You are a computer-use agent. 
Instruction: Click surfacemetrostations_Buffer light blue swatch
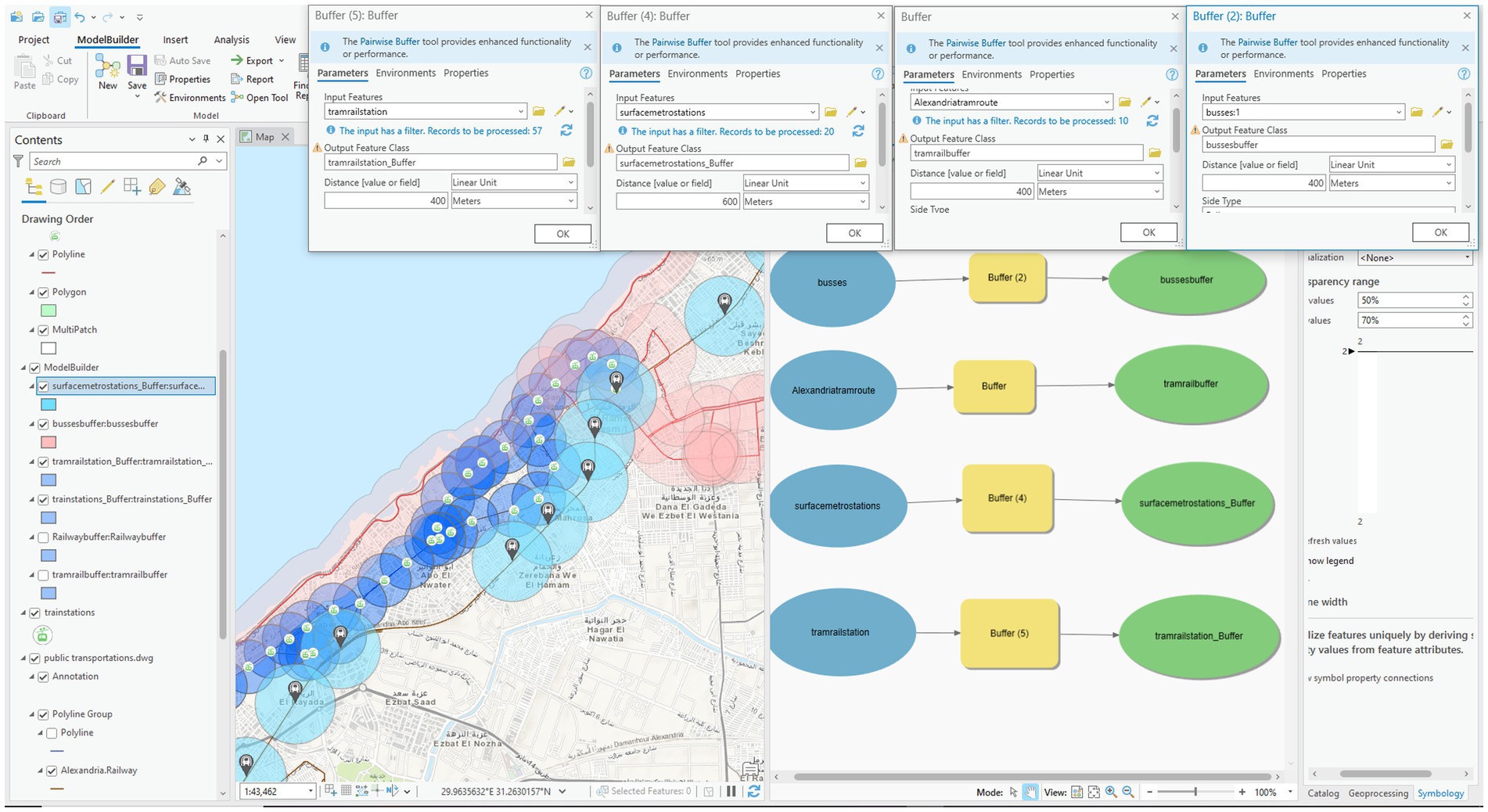(48, 405)
